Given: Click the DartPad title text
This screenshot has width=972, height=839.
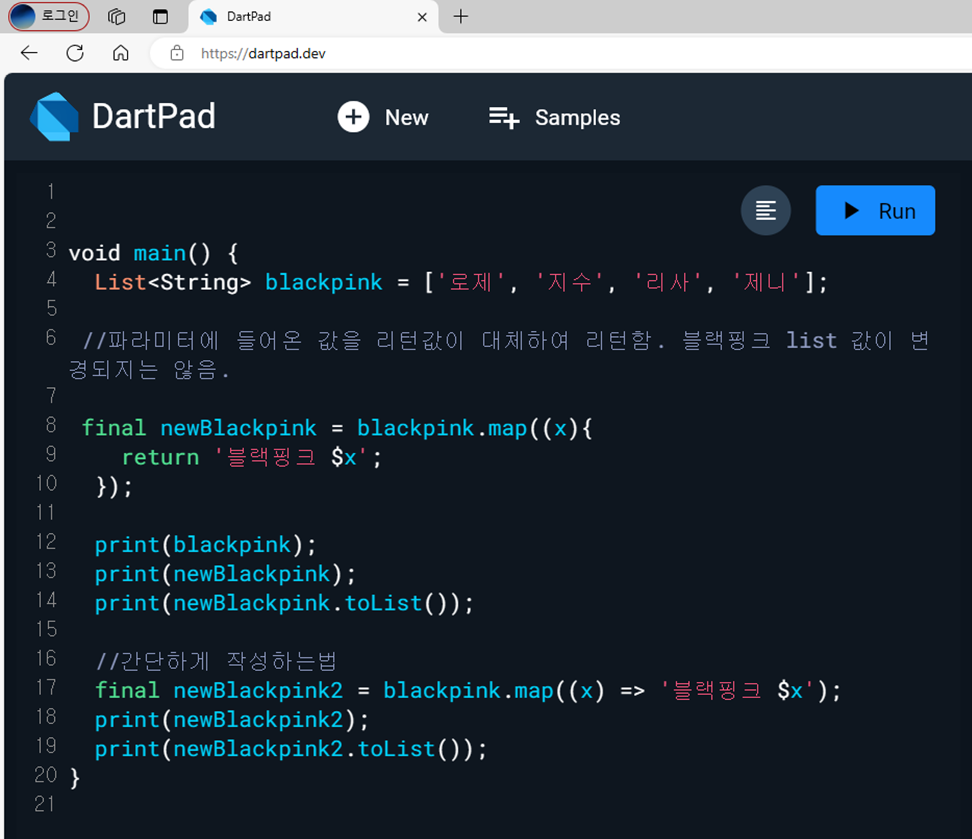Looking at the screenshot, I should pos(154,117).
